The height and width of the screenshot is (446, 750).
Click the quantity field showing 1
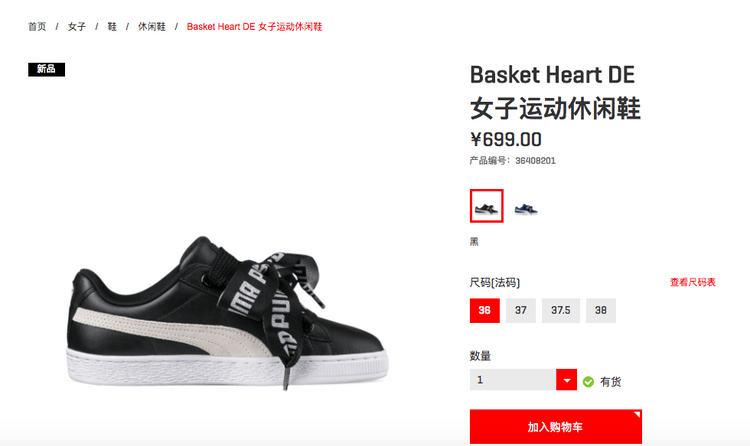coord(513,380)
